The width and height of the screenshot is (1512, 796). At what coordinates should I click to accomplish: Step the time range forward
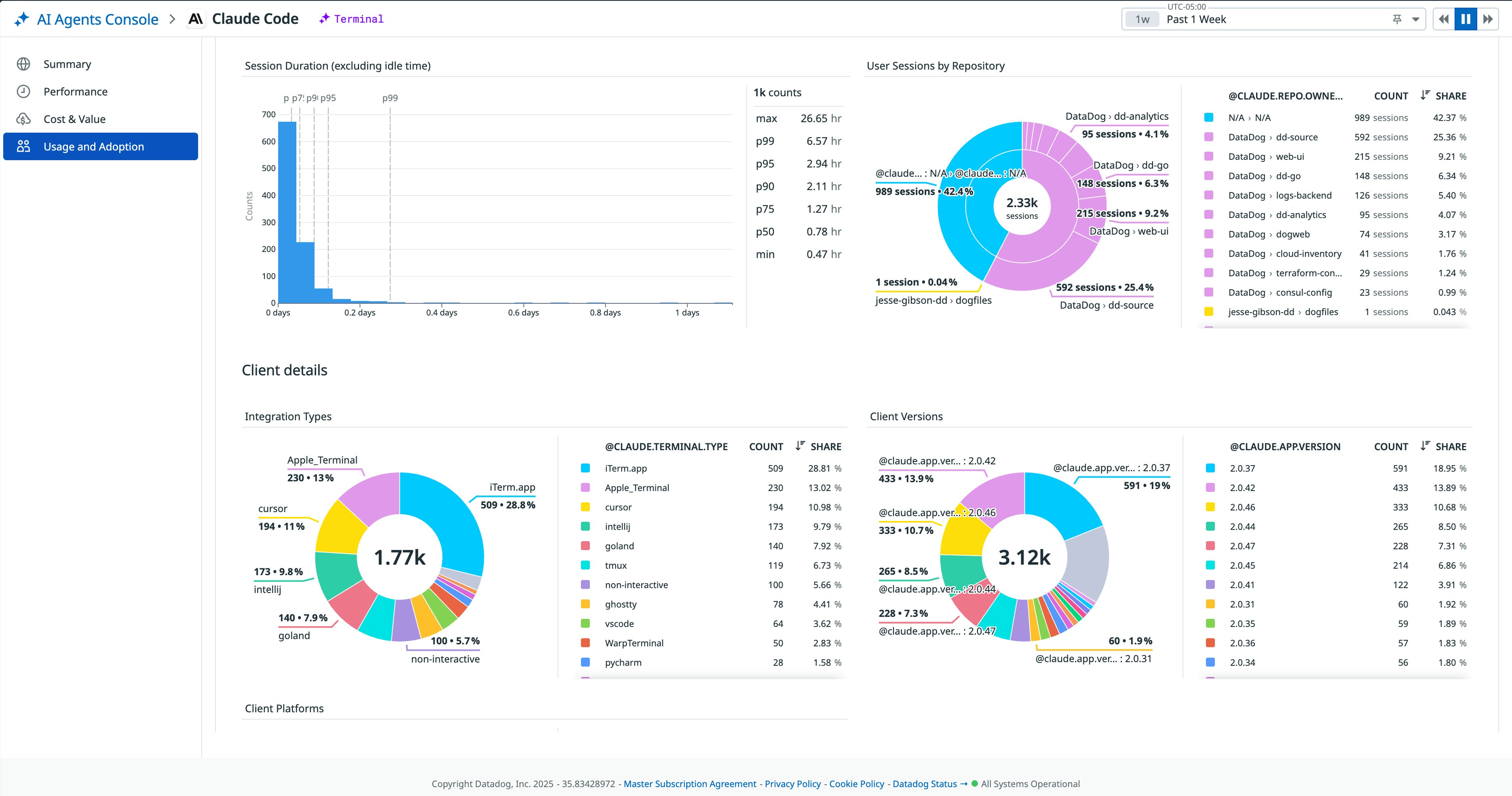click(x=1489, y=19)
